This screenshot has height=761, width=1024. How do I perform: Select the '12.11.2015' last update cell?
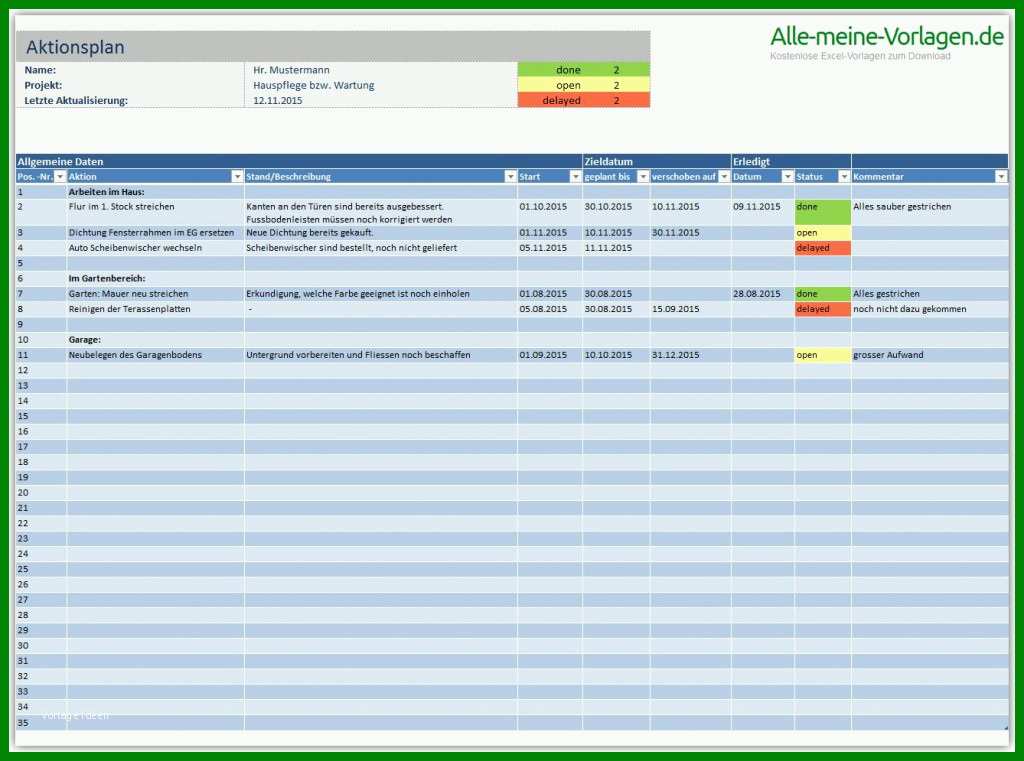click(x=381, y=101)
